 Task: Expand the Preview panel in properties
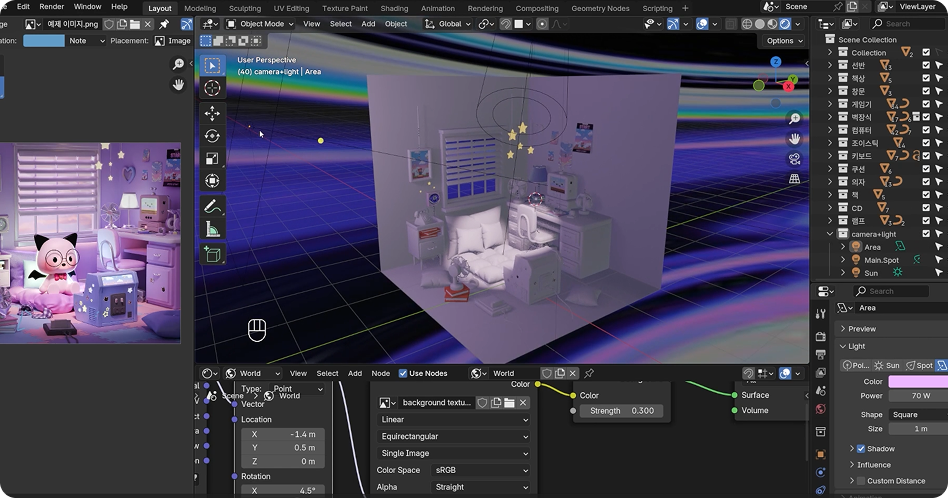click(x=861, y=328)
